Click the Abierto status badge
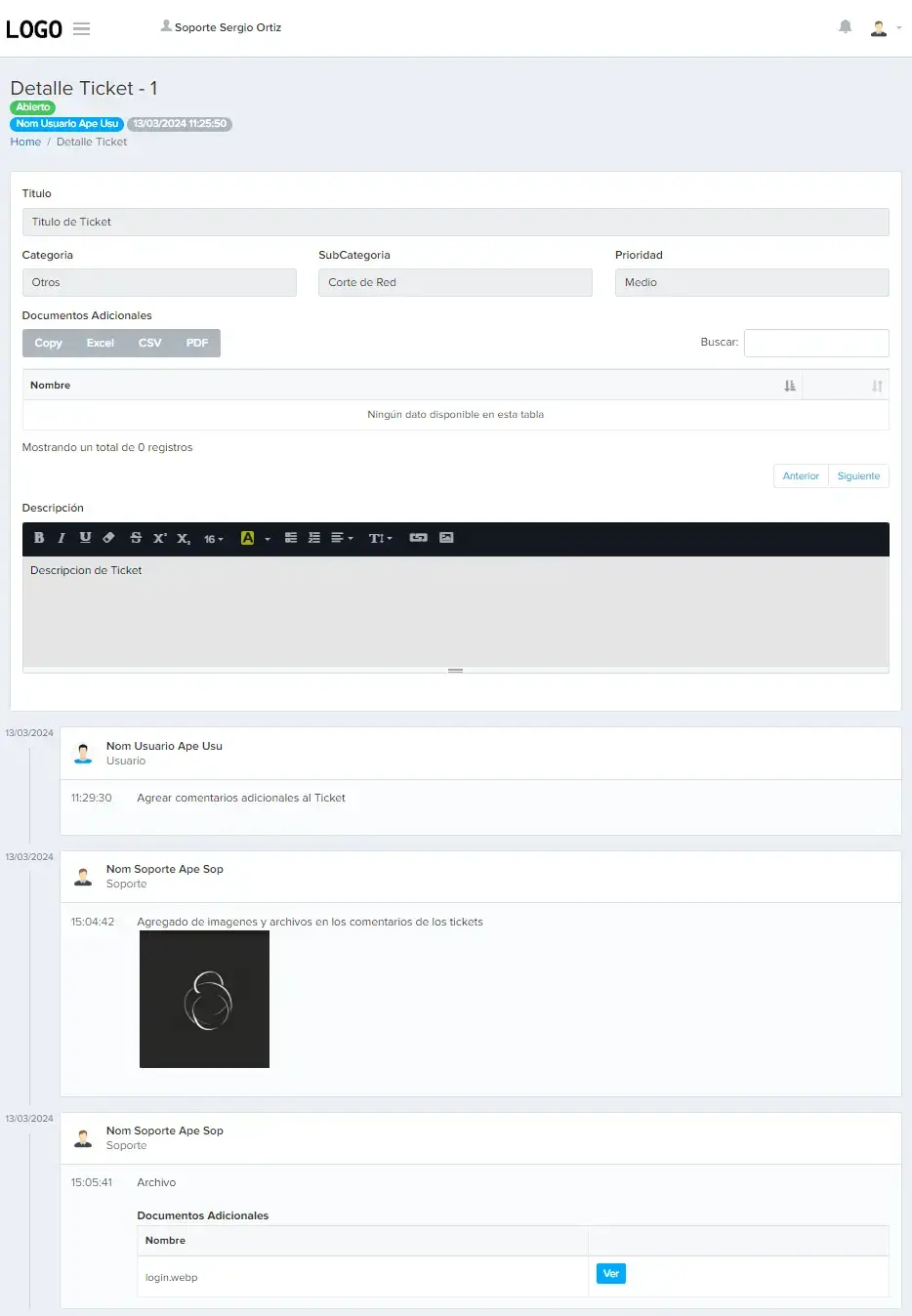 (32, 107)
